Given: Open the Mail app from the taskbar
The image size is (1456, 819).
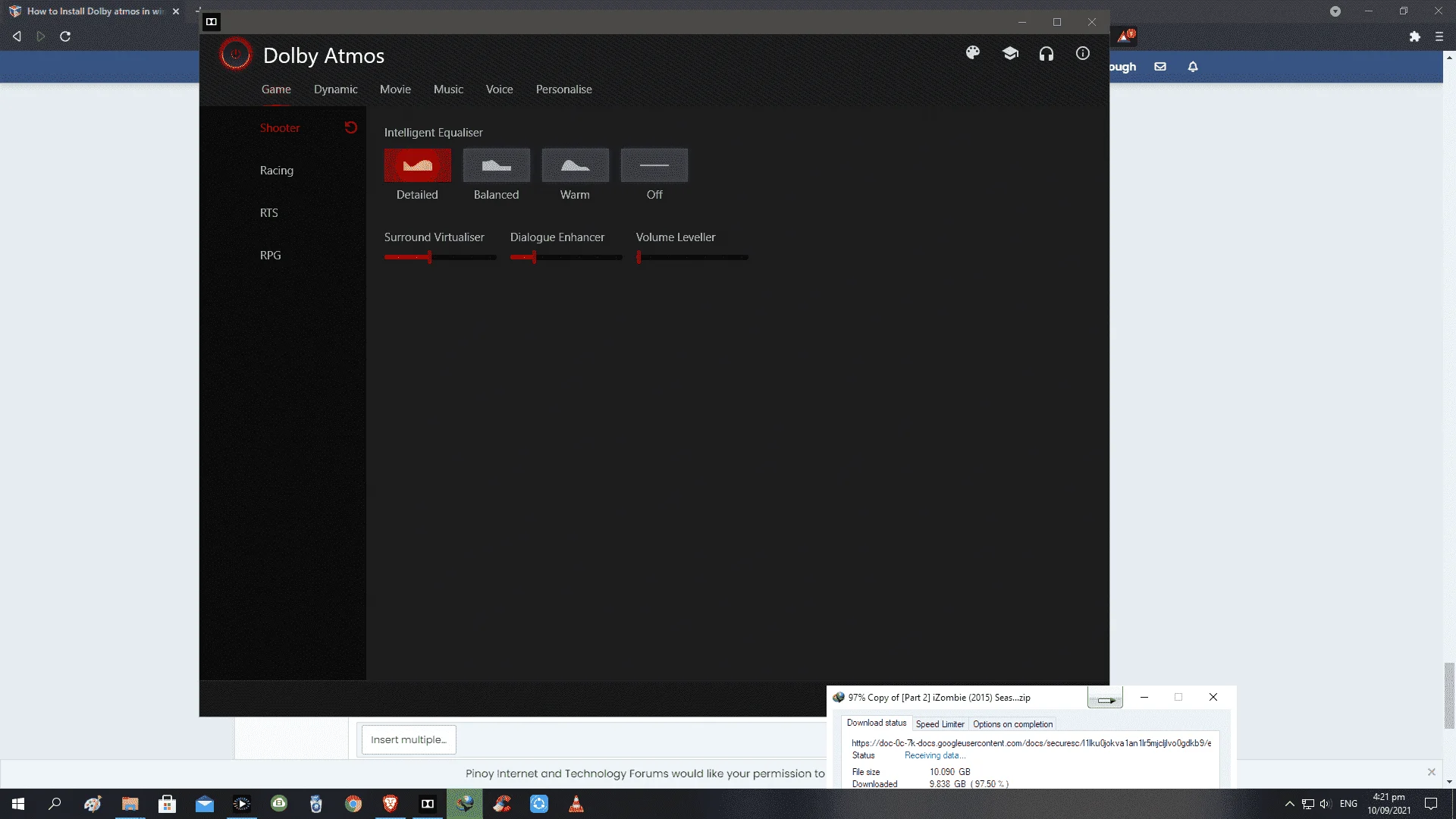Looking at the screenshot, I should pyautogui.click(x=204, y=804).
